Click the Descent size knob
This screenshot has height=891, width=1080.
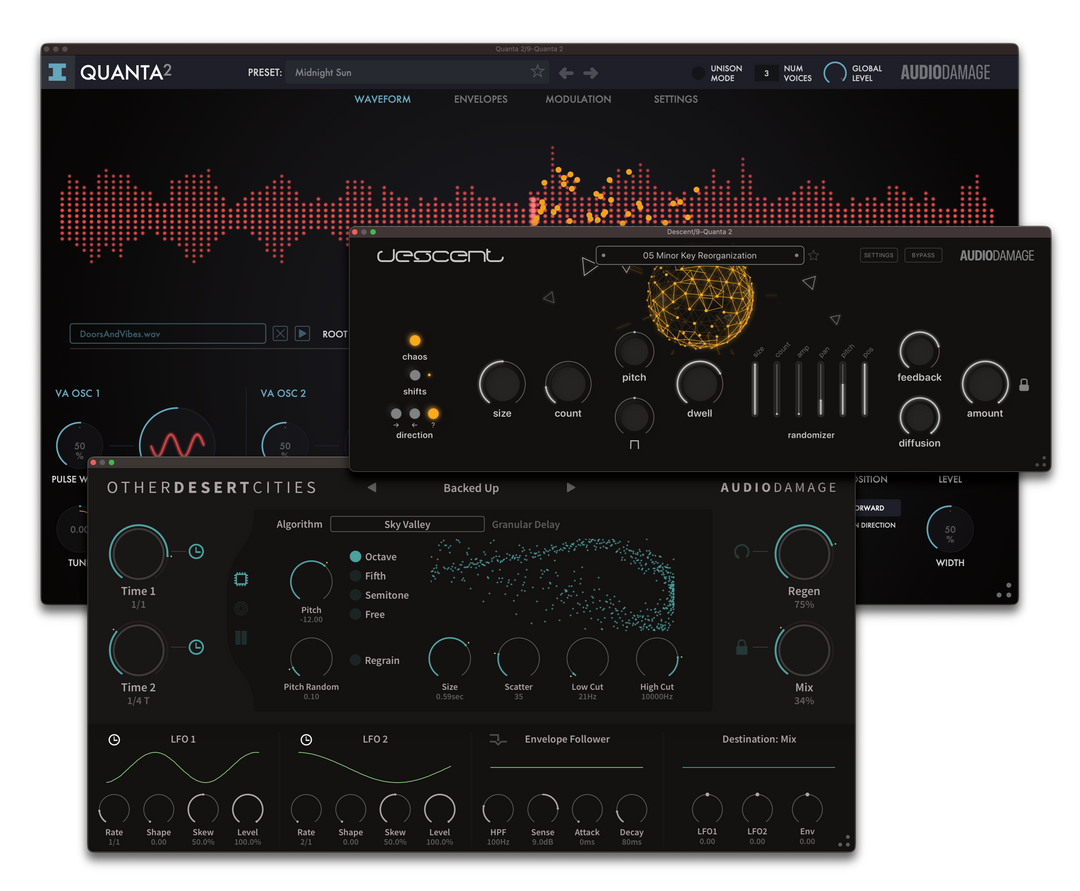tap(502, 384)
